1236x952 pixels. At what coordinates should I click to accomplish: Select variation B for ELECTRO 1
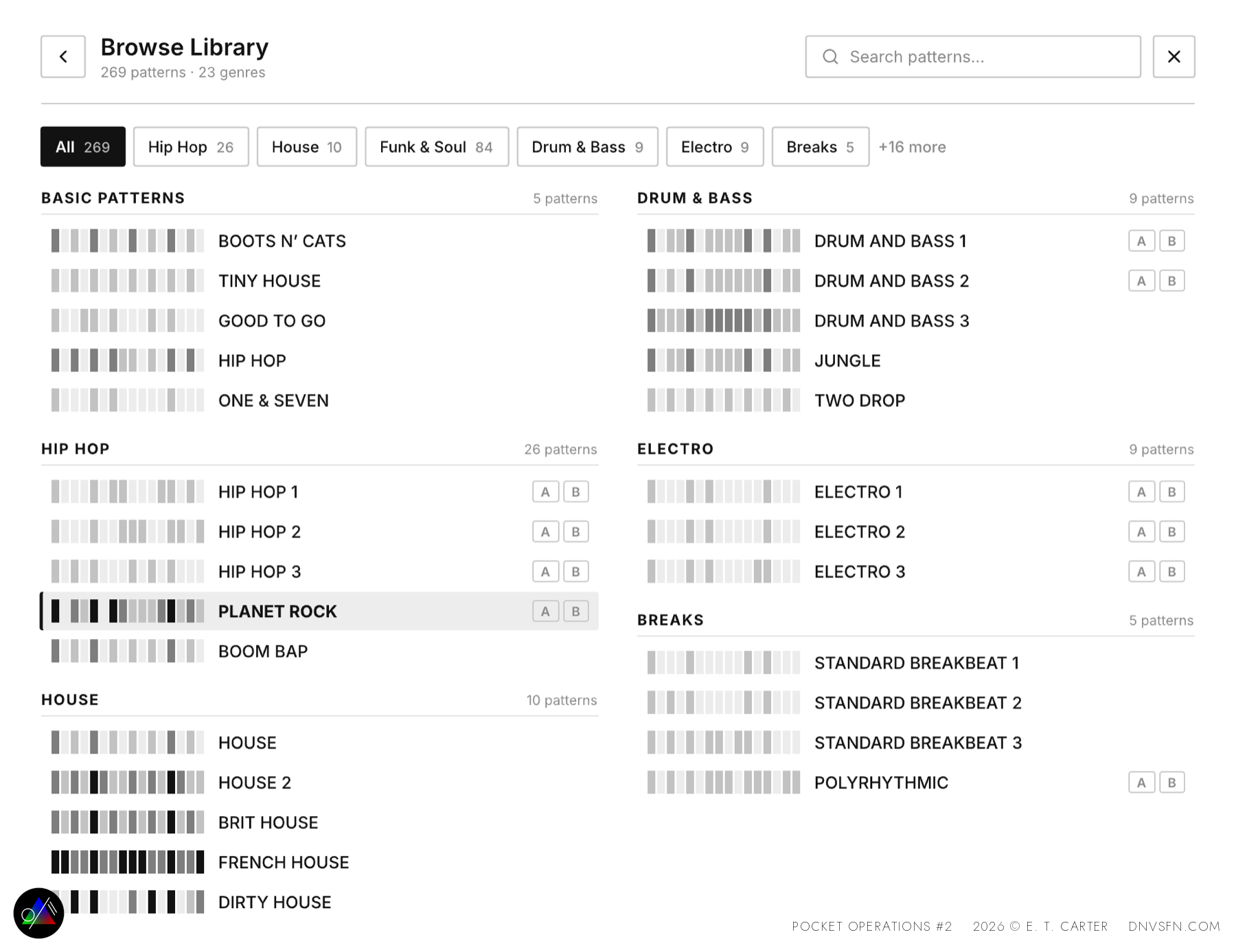point(1172,491)
